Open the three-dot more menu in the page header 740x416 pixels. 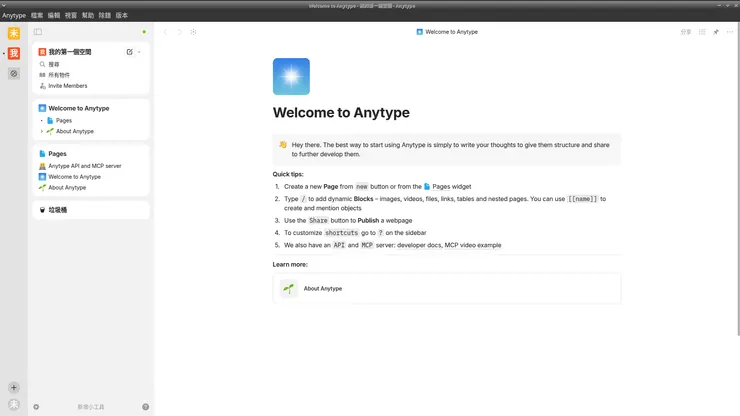tap(730, 32)
